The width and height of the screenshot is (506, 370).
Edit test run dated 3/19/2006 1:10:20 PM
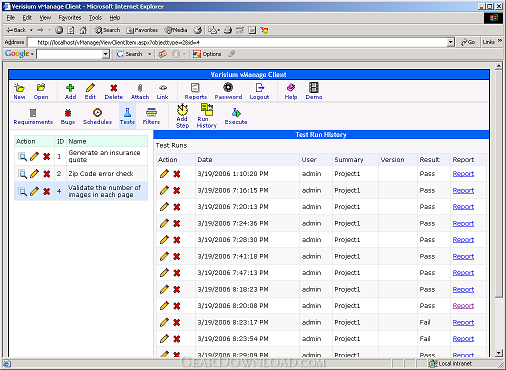(164, 174)
